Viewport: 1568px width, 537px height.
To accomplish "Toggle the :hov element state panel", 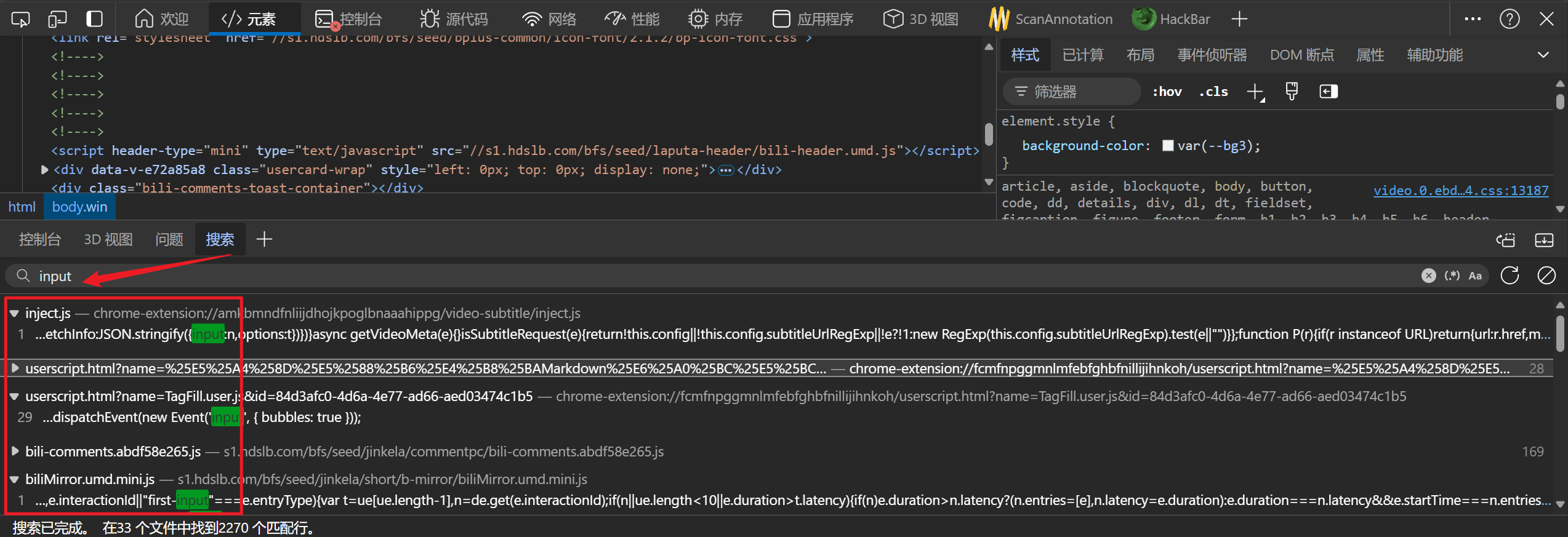I will (1167, 92).
